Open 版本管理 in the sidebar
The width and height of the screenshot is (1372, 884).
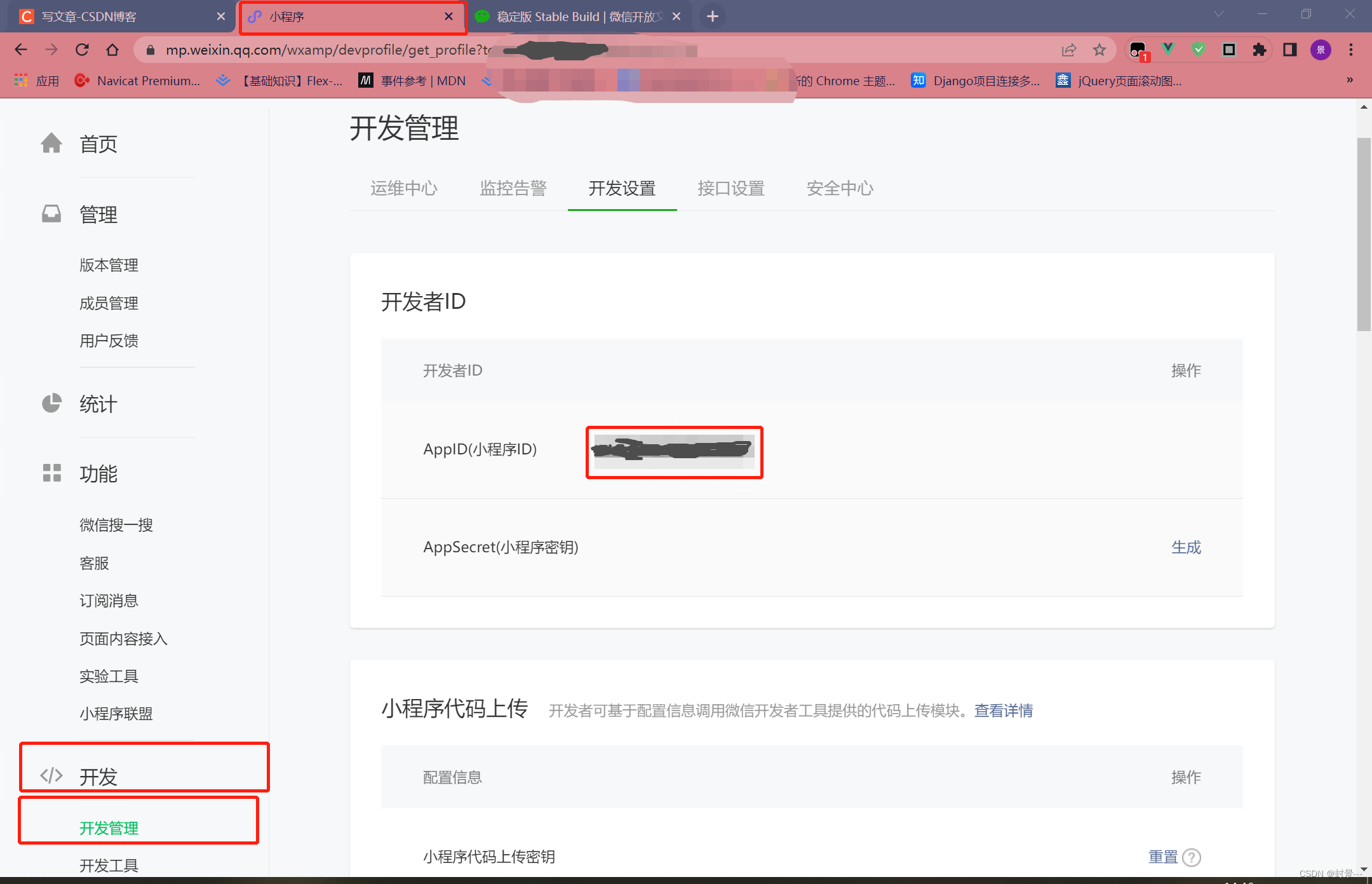pos(109,265)
